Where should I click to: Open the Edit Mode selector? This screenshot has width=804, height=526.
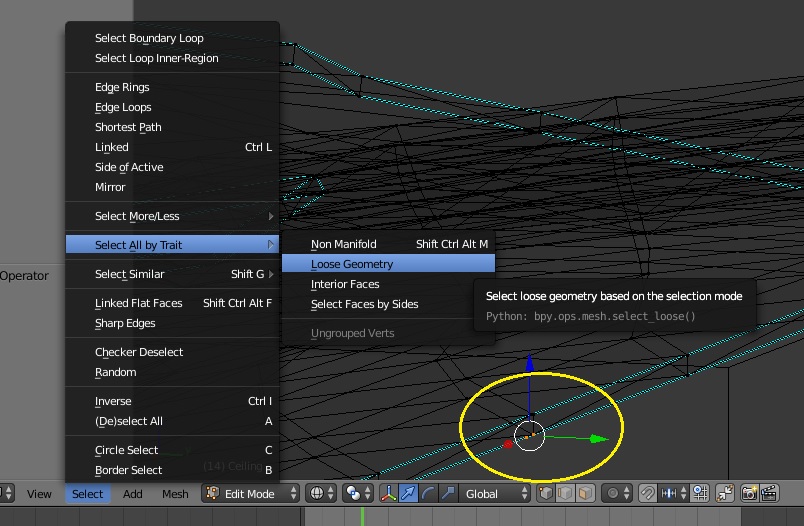(x=250, y=493)
